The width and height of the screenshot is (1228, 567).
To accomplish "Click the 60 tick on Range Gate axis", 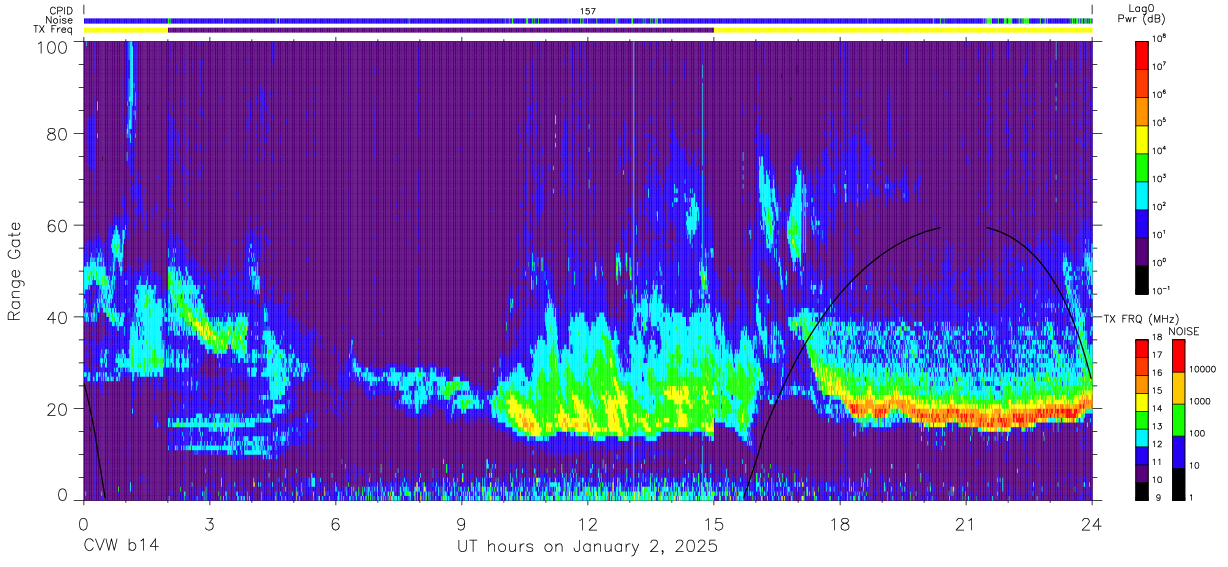I will (58, 226).
